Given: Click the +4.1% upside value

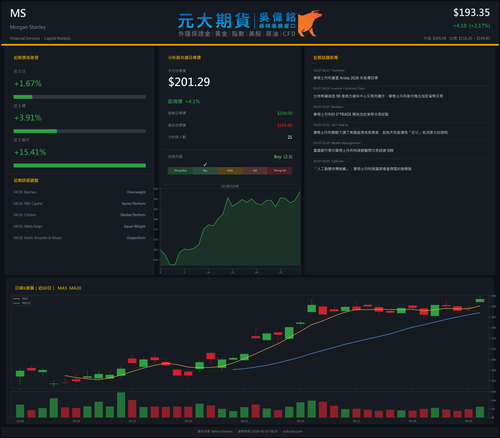Looking at the screenshot, I should [x=193, y=101].
